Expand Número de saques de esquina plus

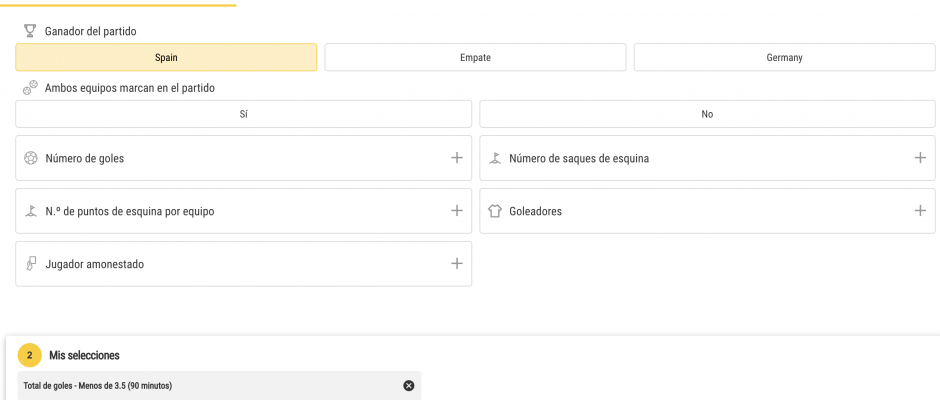click(920, 158)
